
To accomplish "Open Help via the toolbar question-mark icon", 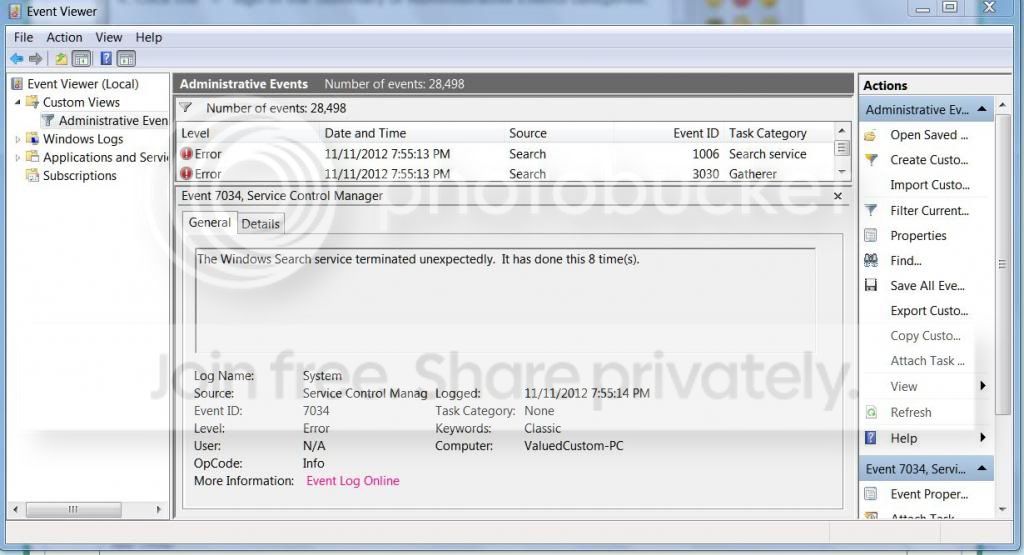I will 106,59.
